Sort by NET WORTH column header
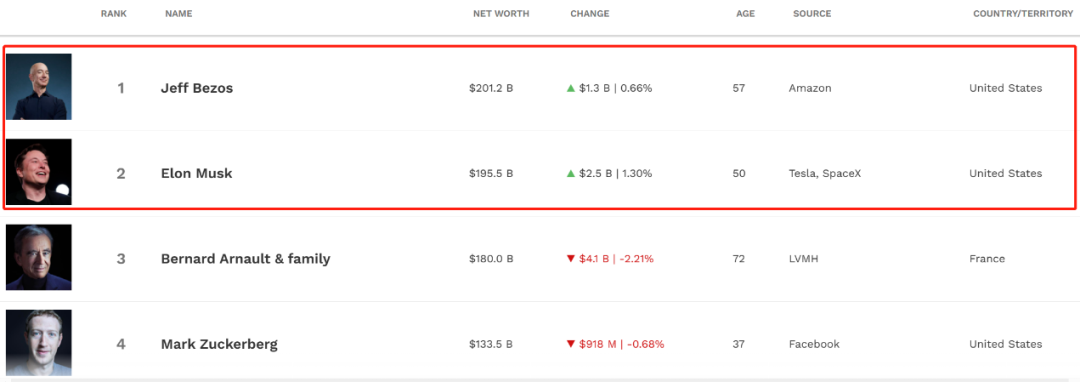Image resolution: width=1080 pixels, height=382 pixels. tap(501, 14)
